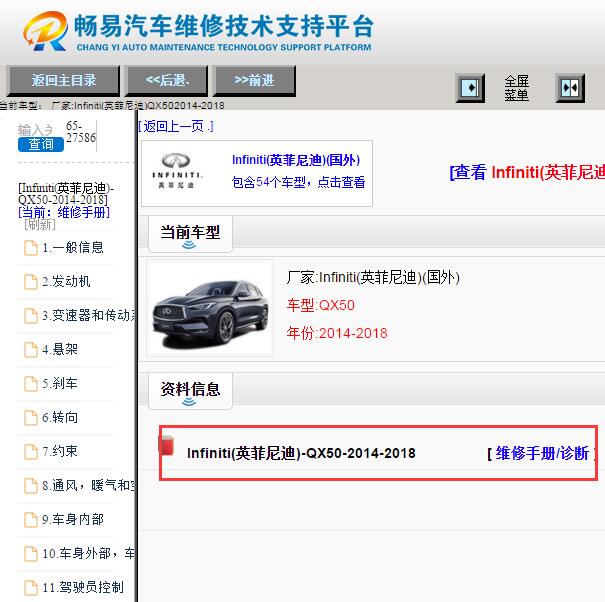Open the 维修手册/诊断 link
605x602 pixels.
(x=542, y=453)
